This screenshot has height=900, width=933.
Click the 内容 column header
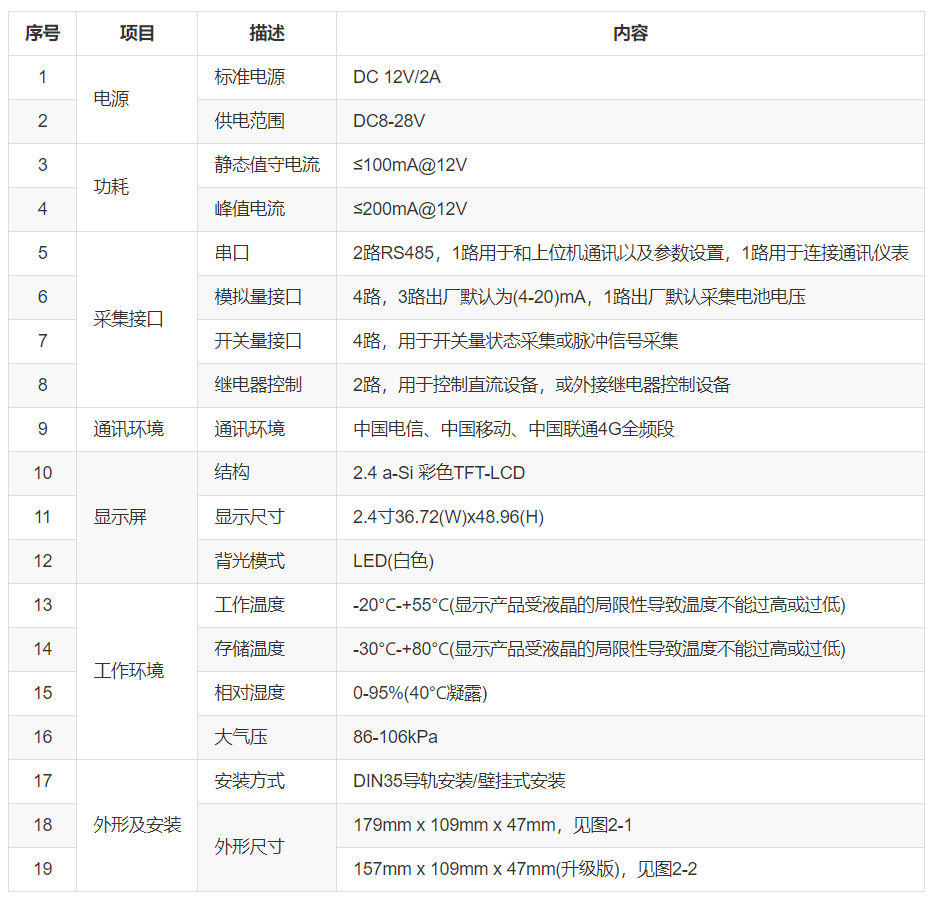[x=630, y=33]
